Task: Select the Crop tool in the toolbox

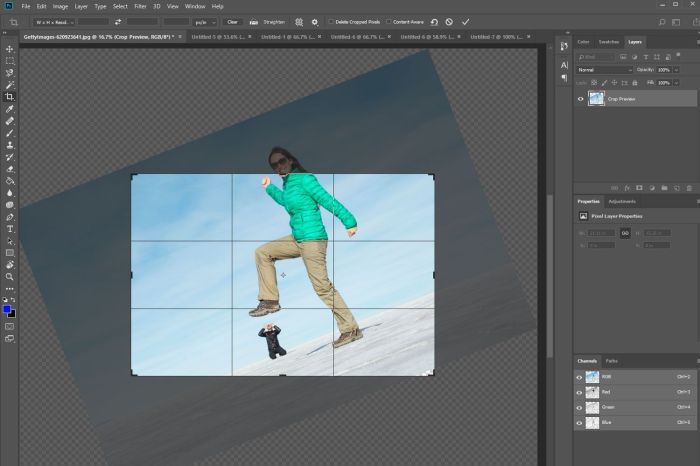Action: [x=9, y=97]
